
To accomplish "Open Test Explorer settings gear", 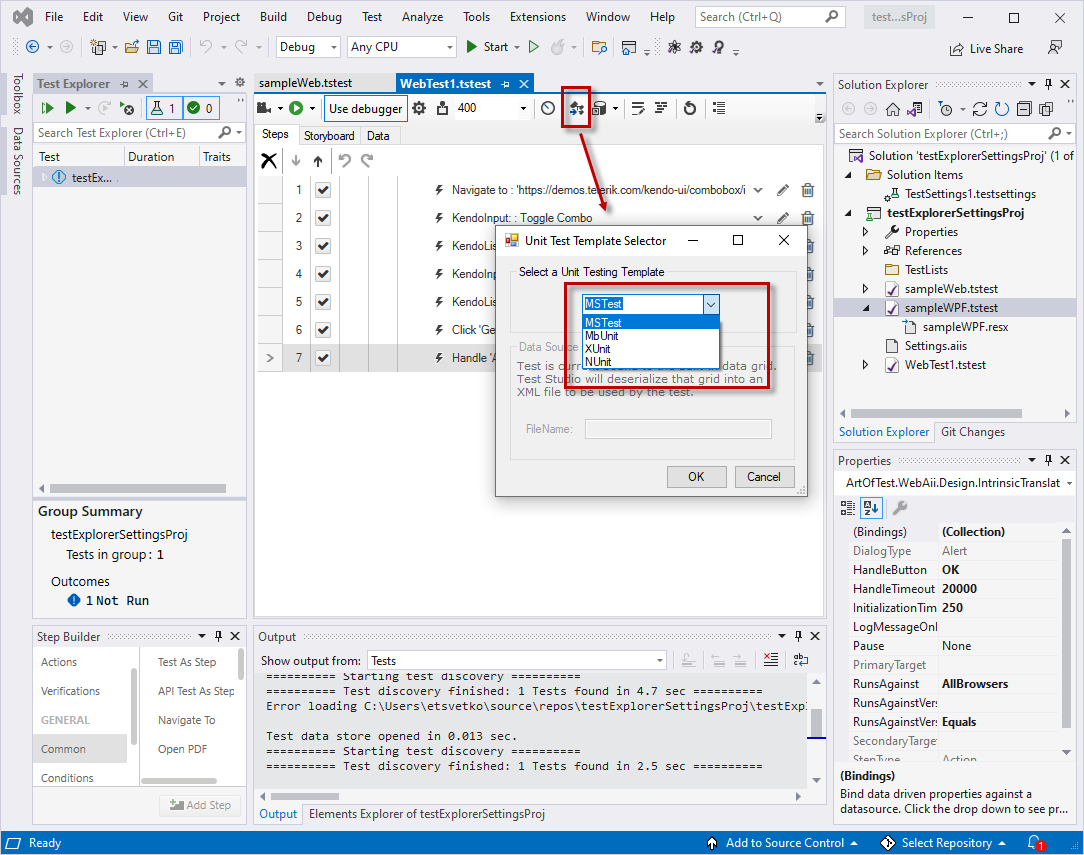I will [240, 83].
